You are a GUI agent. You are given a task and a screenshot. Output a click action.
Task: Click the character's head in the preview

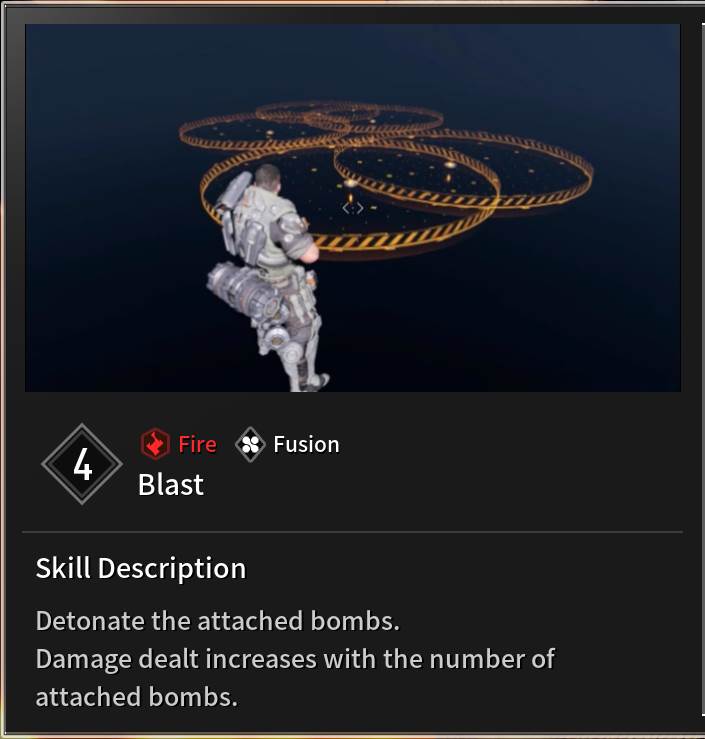(x=268, y=176)
